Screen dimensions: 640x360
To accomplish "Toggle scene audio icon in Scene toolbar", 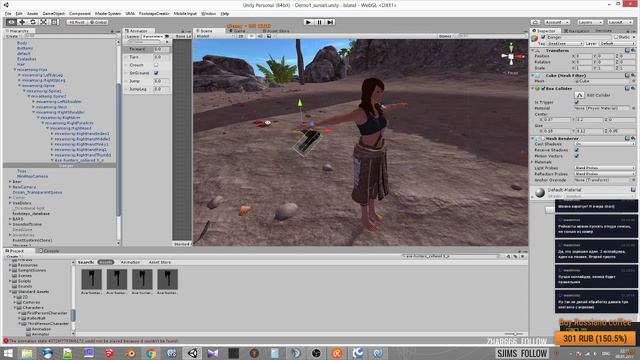I will point(260,36).
